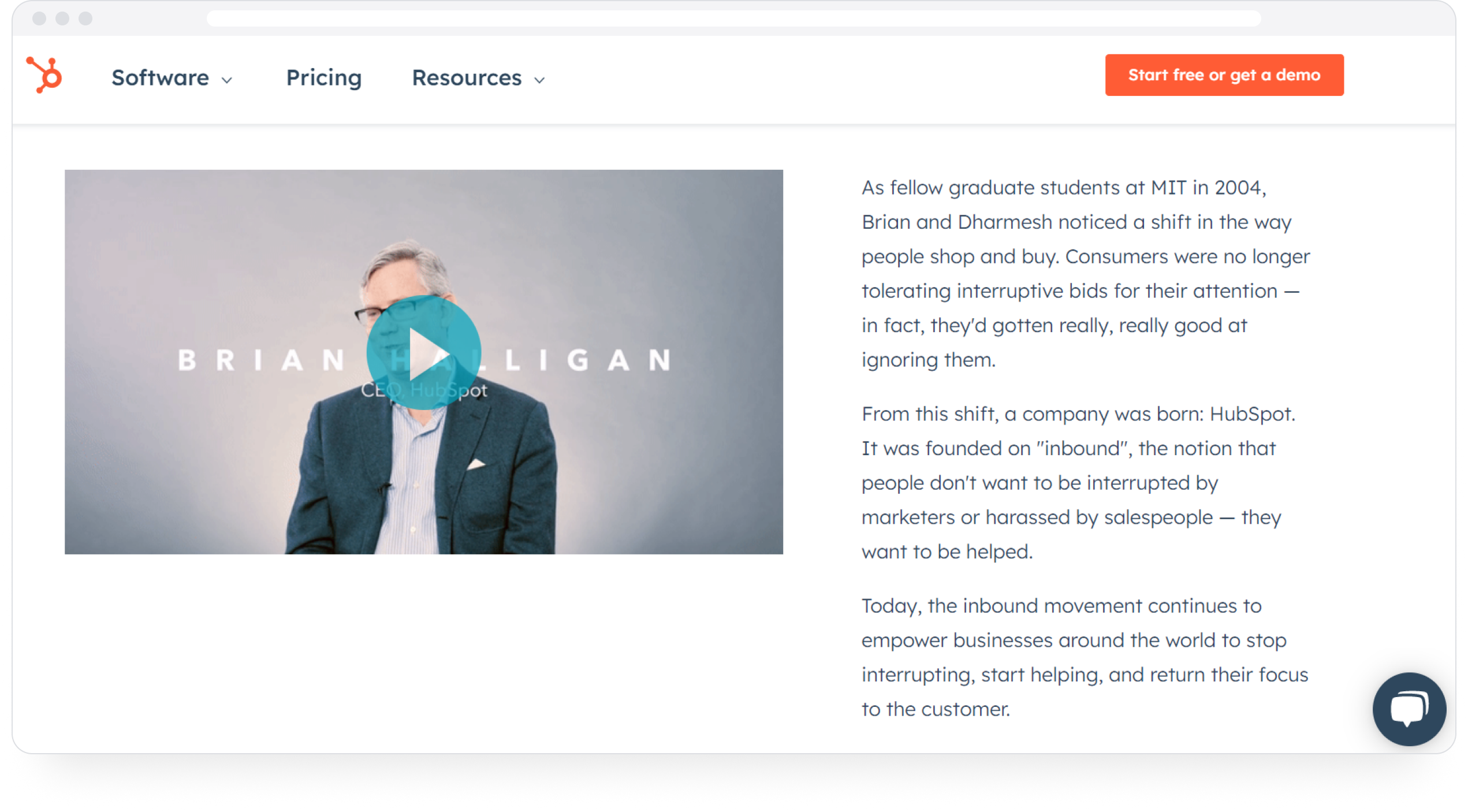Image resolution: width=1468 pixels, height=812 pixels.
Task: Click Start free or get a demo
Action: point(1224,74)
